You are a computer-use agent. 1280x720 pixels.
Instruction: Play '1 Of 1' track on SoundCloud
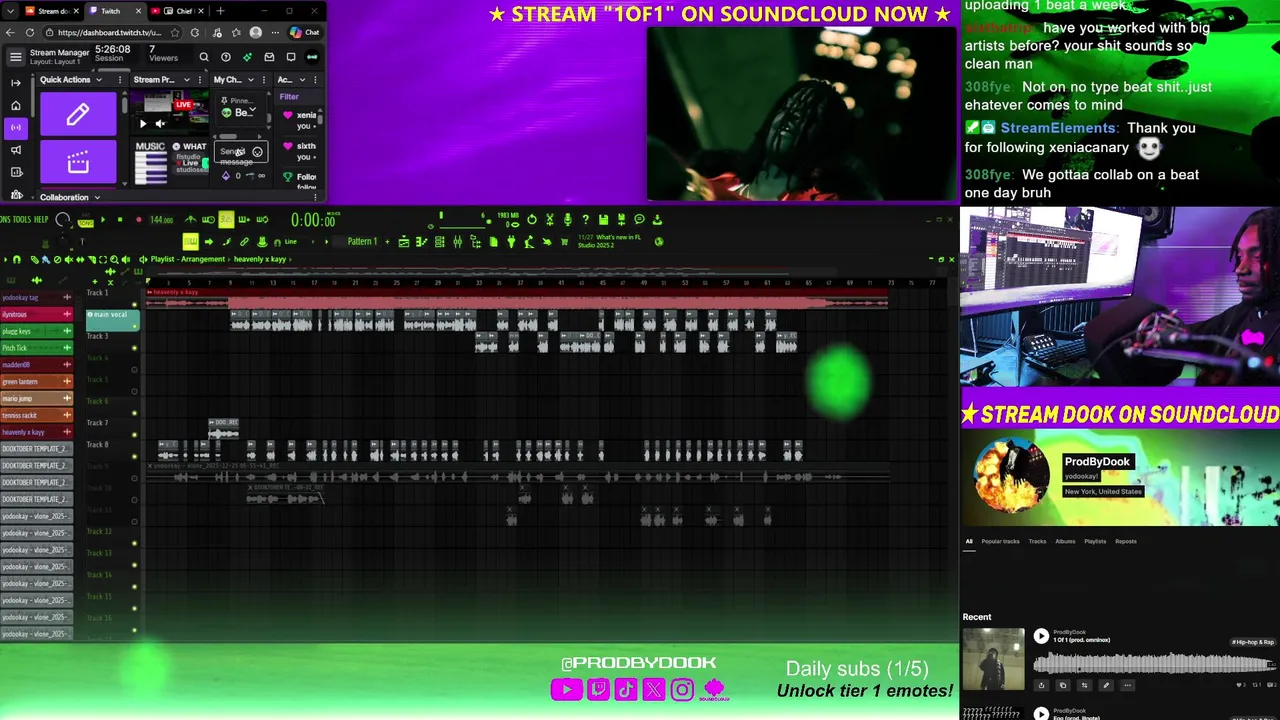(1041, 636)
